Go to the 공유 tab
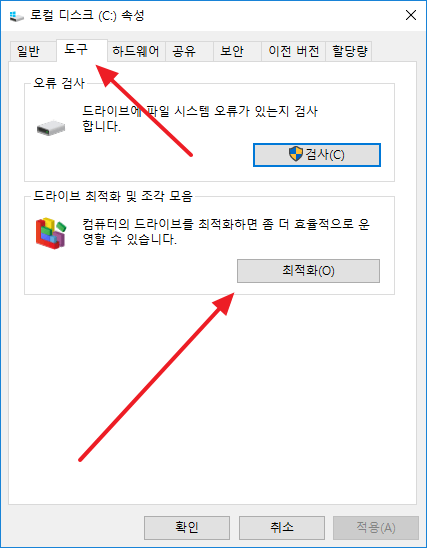The width and height of the screenshot is (427, 548). [x=189, y=51]
